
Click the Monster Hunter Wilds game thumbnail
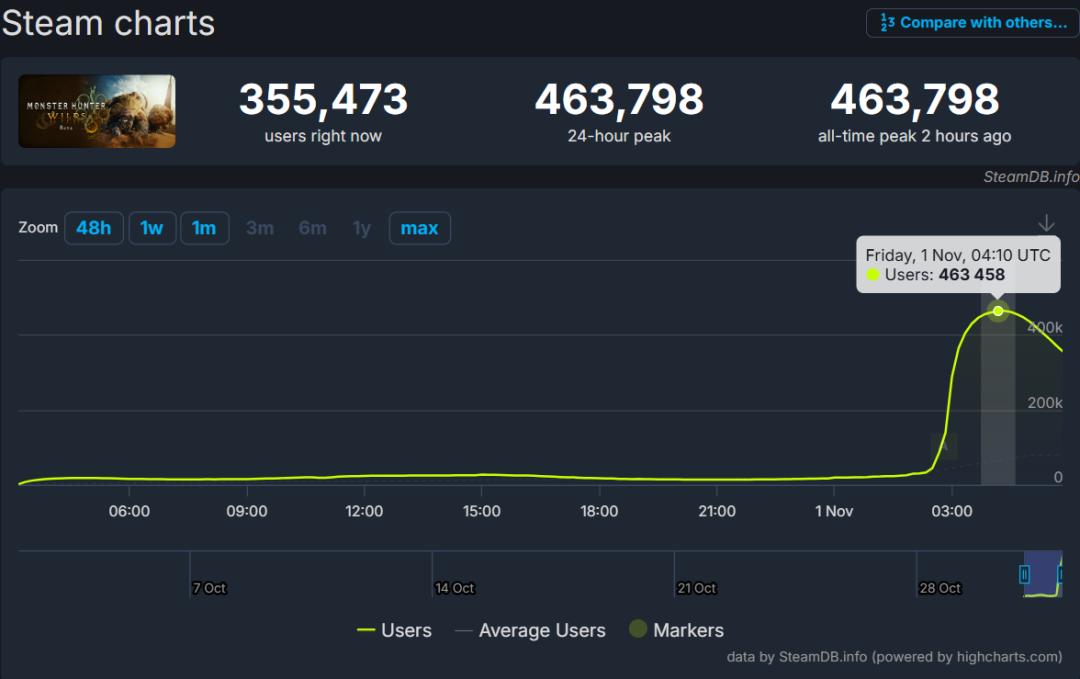coord(97,111)
